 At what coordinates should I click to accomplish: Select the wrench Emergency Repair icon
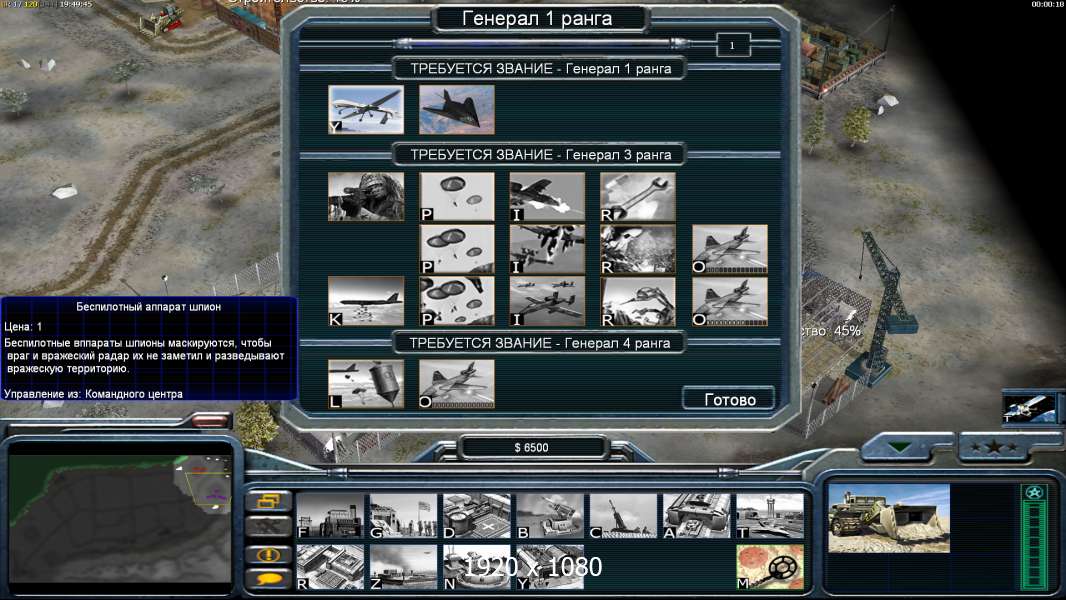(638, 196)
